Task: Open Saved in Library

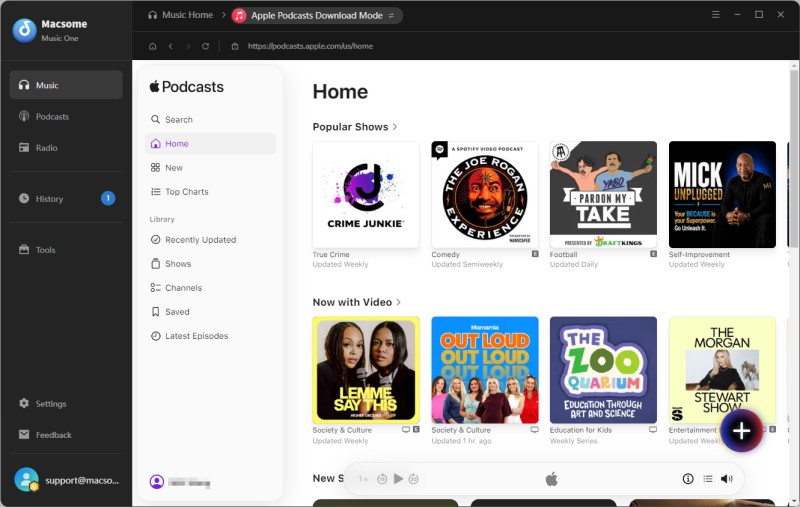Action: pos(210,311)
